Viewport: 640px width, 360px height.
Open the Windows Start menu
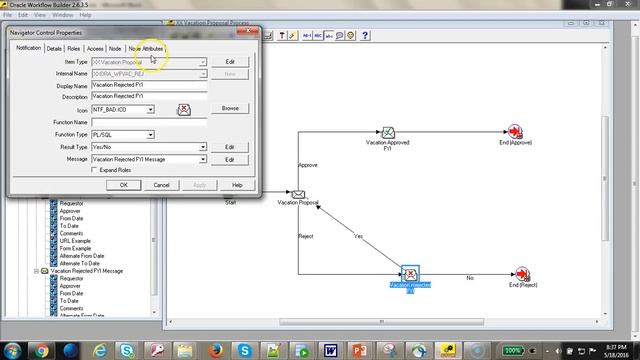[x=12, y=351]
